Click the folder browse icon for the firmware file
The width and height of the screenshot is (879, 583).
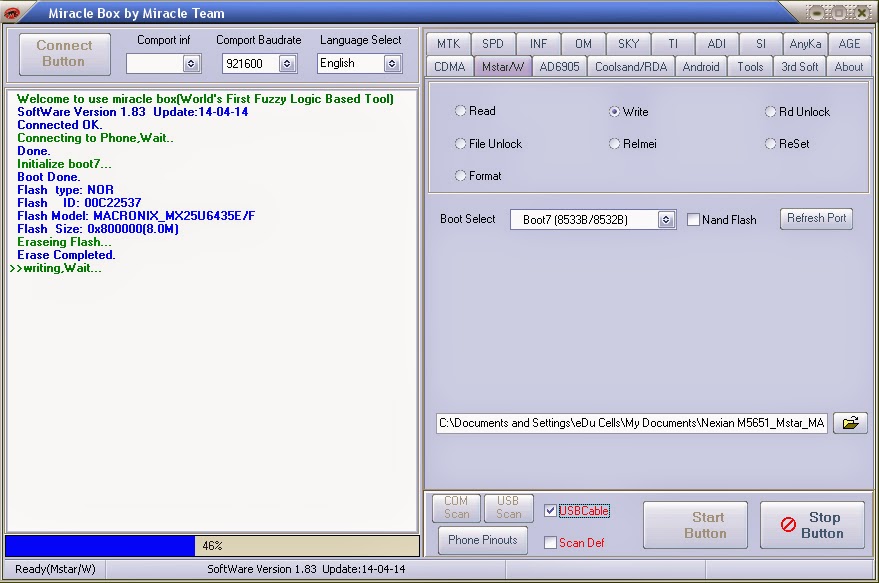tap(850, 423)
